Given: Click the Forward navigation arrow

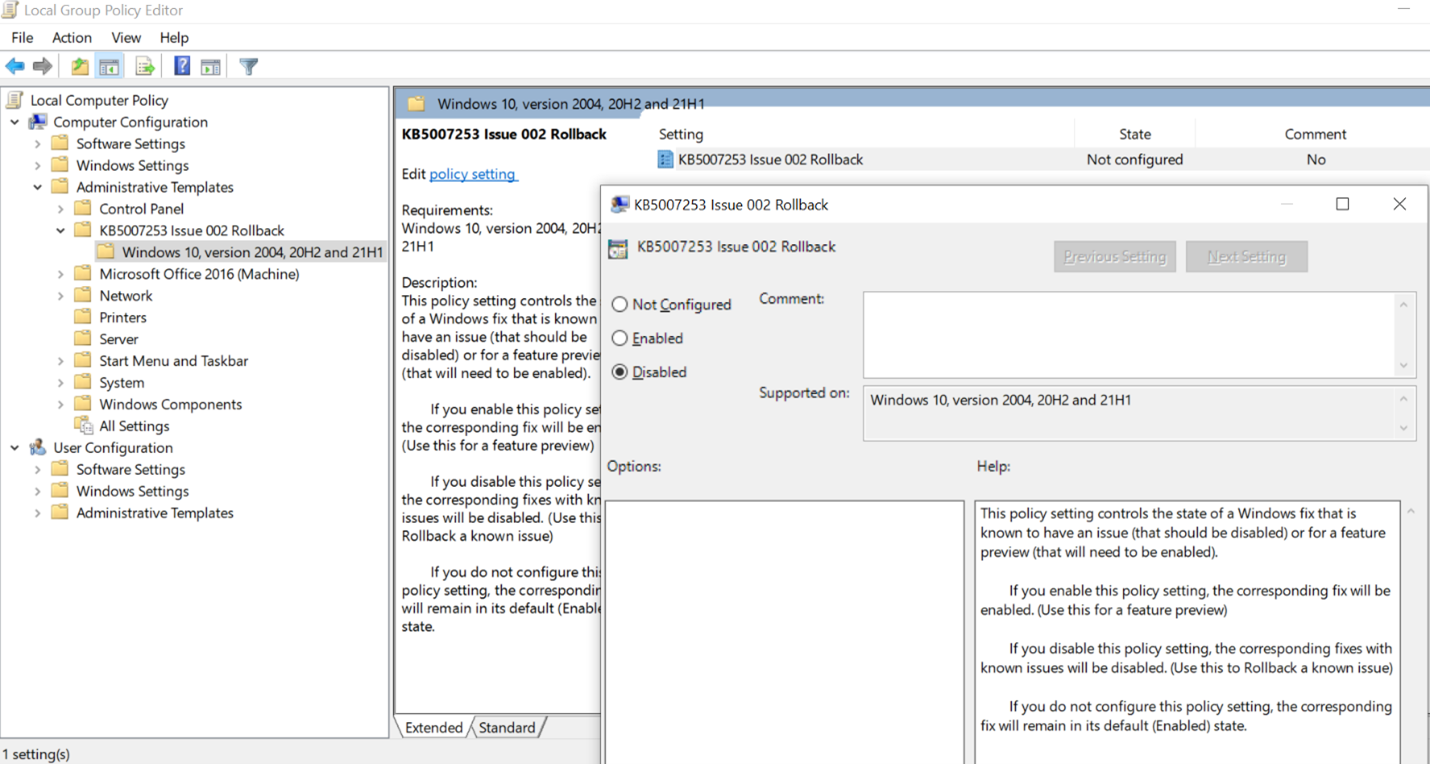Looking at the screenshot, I should pos(42,66).
